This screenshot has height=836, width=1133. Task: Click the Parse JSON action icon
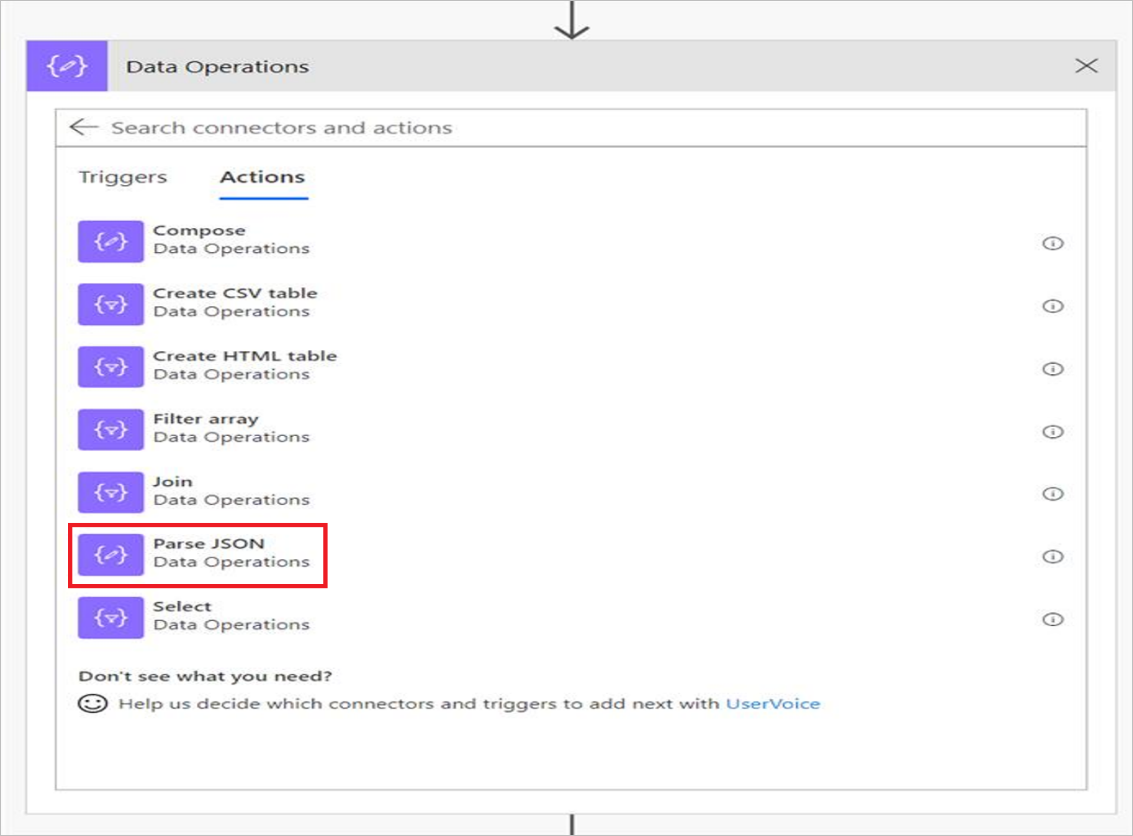(x=111, y=555)
